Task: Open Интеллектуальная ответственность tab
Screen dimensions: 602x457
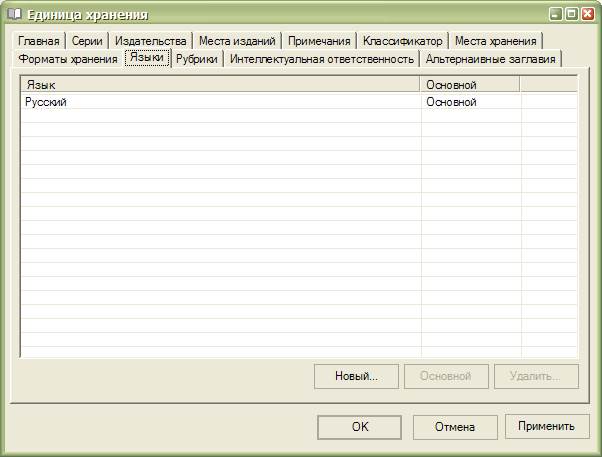Action: click(x=321, y=59)
